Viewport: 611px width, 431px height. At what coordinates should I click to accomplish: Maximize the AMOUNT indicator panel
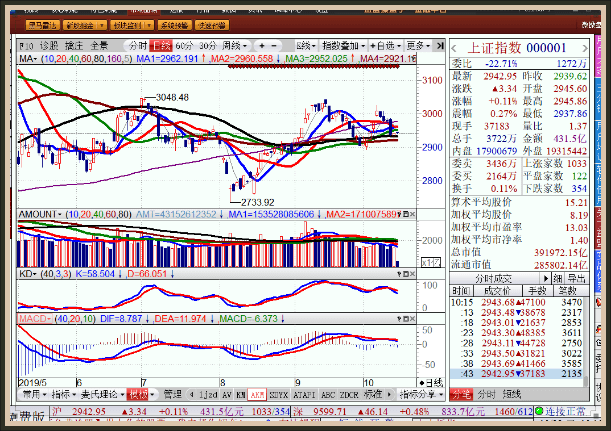[x=406, y=214]
